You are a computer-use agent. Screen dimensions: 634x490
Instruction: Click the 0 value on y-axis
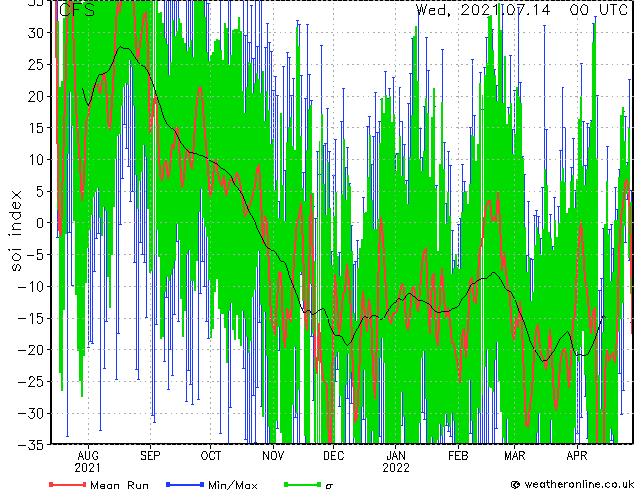(x=40, y=223)
